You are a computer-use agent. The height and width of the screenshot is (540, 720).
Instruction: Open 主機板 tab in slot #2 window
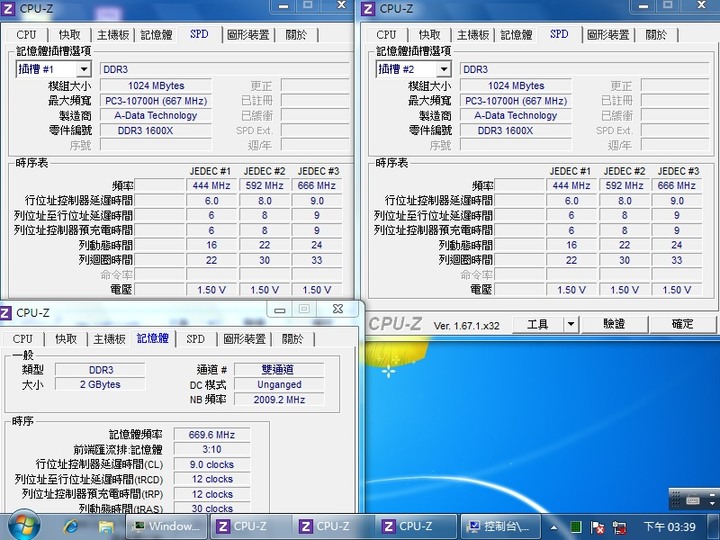coord(473,34)
